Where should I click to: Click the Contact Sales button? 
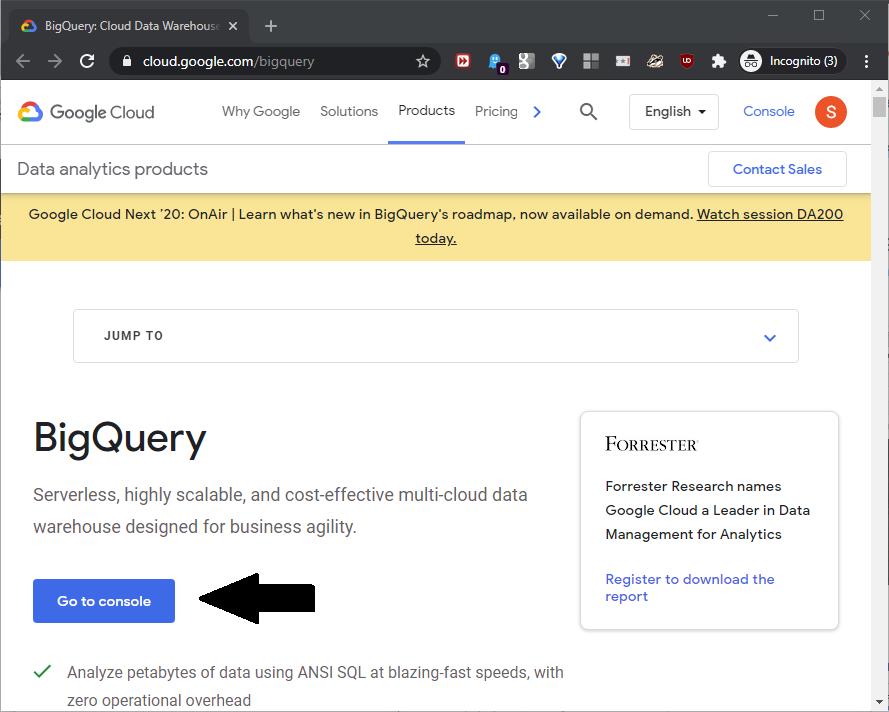[x=777, y=169]
